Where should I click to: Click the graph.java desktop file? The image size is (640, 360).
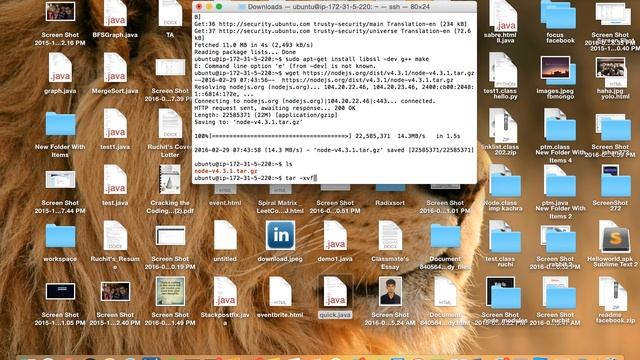(60, 68)
